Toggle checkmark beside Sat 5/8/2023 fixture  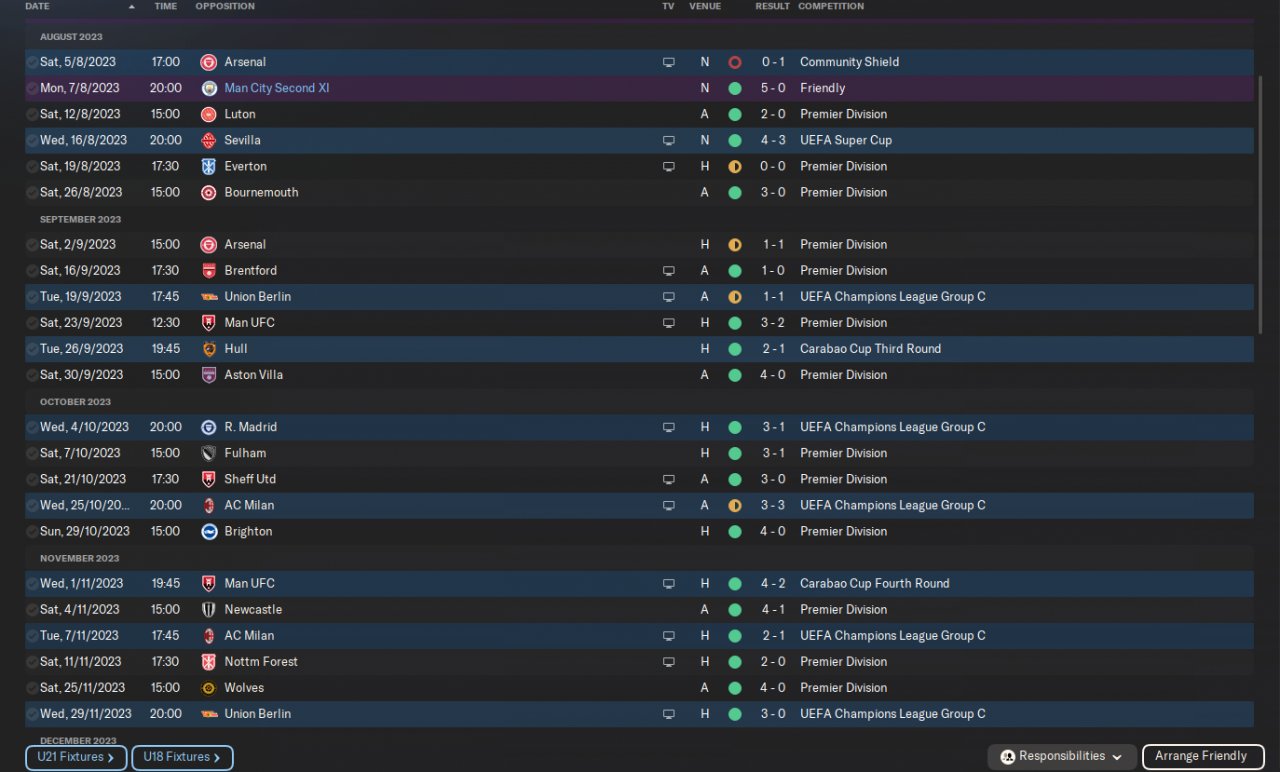(32, 62)
